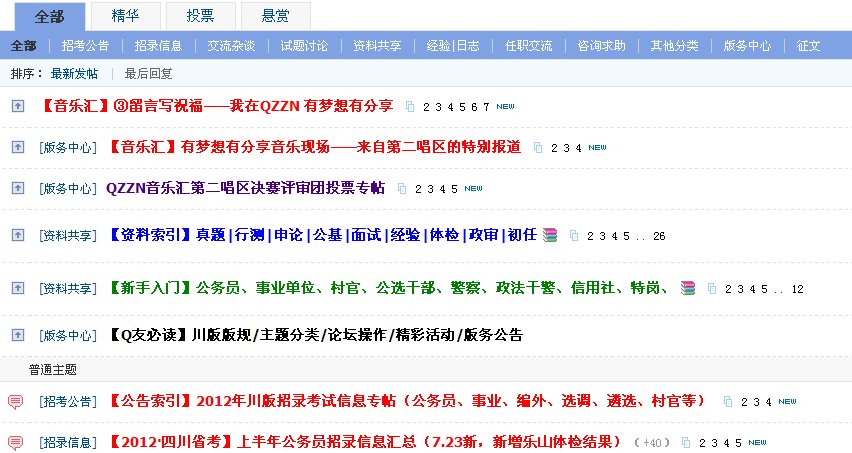Click the pages icon of 有梦想有分享音乐现场 thread
852x453 pixels.
[x=538, y=148]
